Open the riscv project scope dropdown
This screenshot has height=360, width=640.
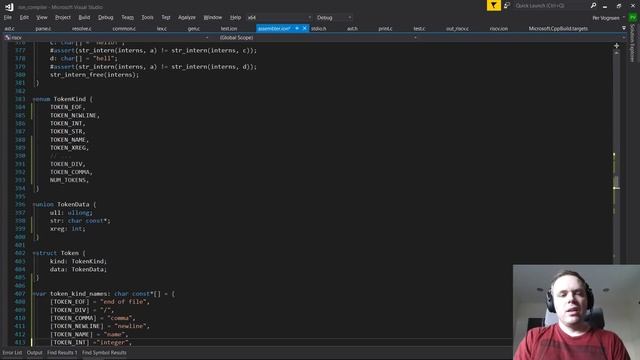[106, 38]
